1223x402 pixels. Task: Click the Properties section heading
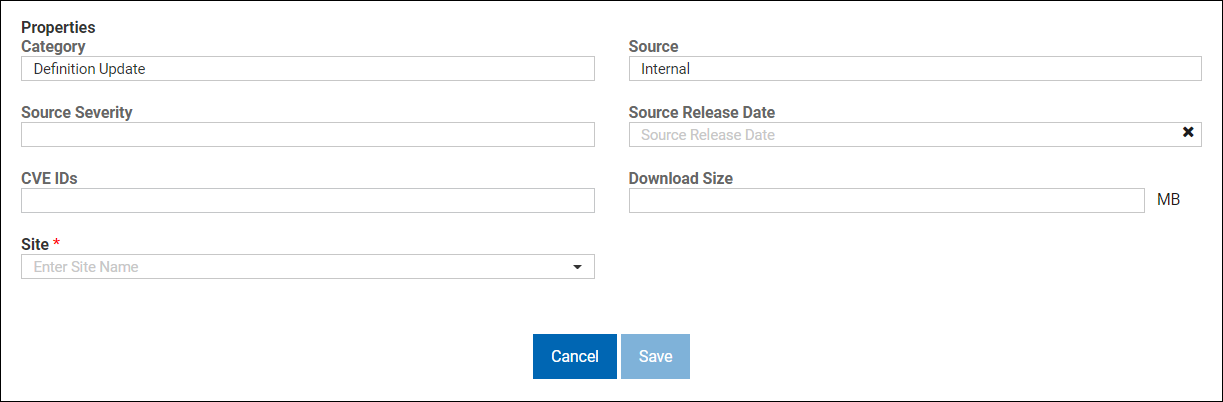click(x=58, y=28)
